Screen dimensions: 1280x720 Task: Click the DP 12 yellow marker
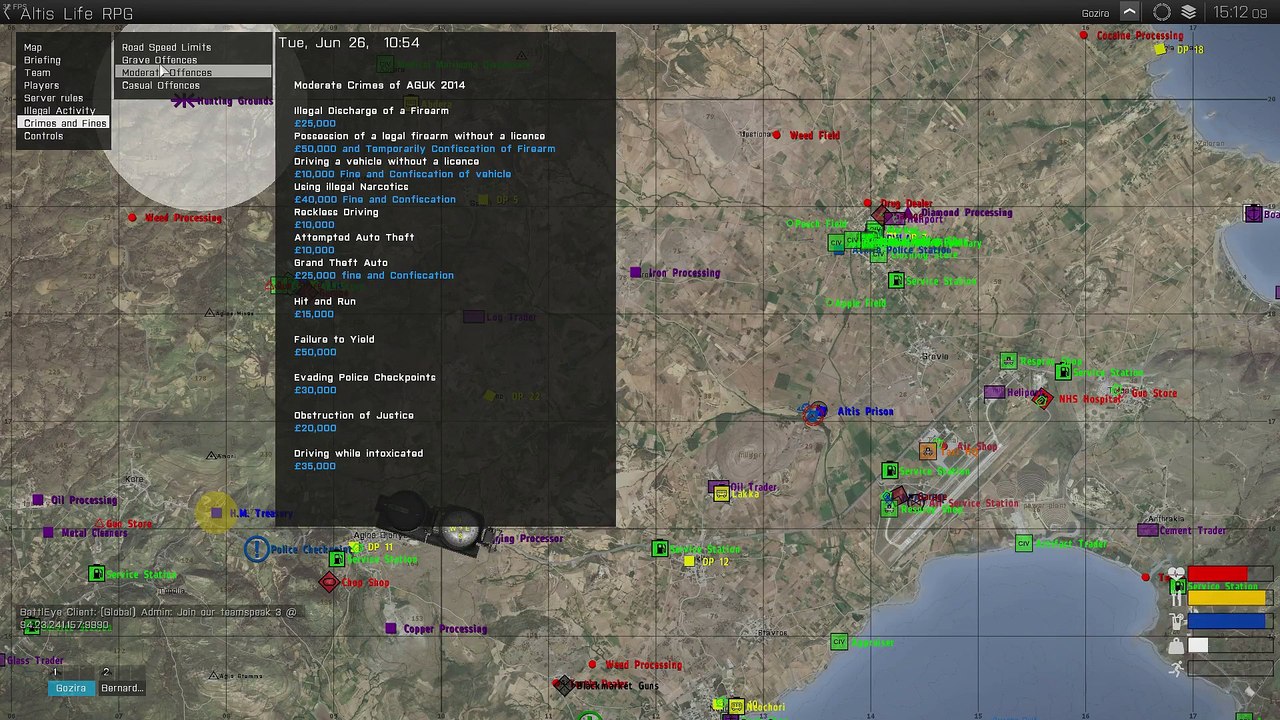pyautogui.click(x=689, y=562)
